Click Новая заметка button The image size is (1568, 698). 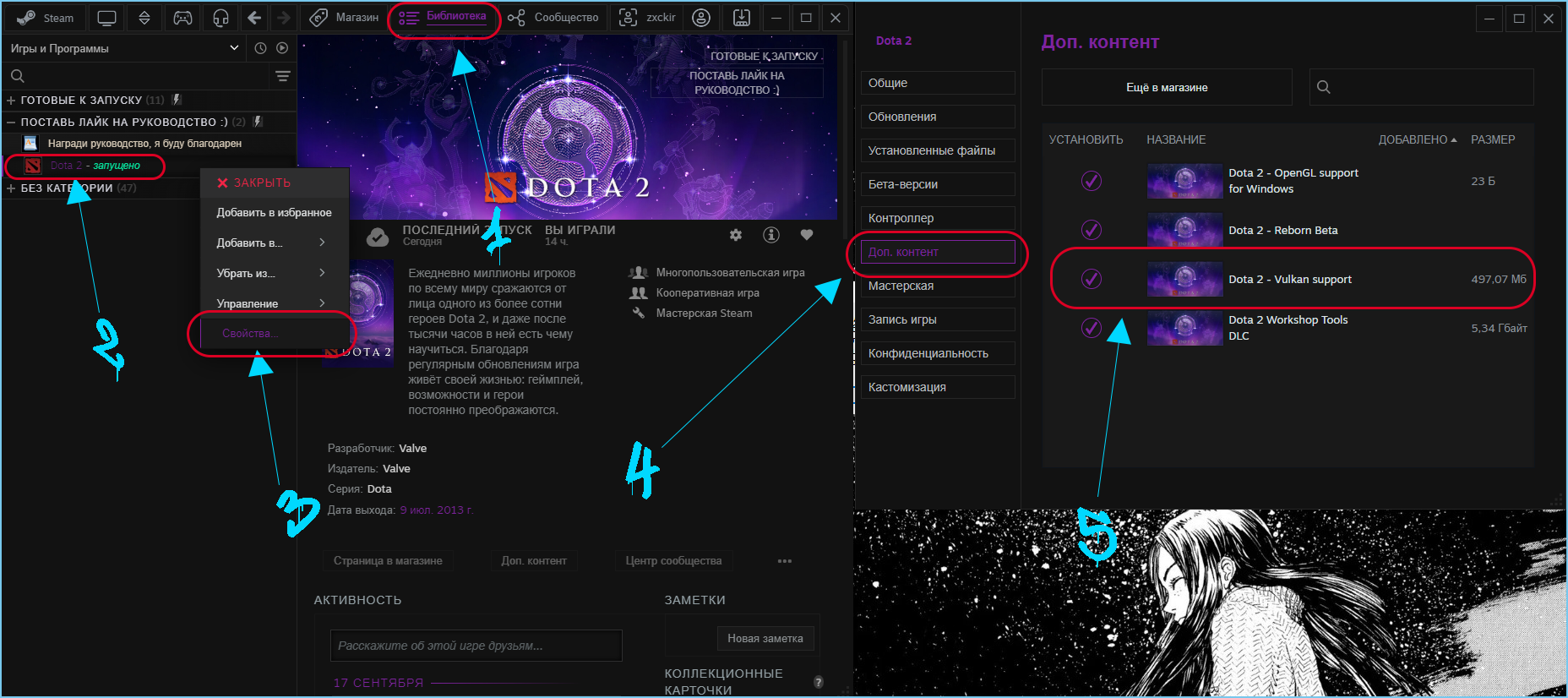(765, 638)
